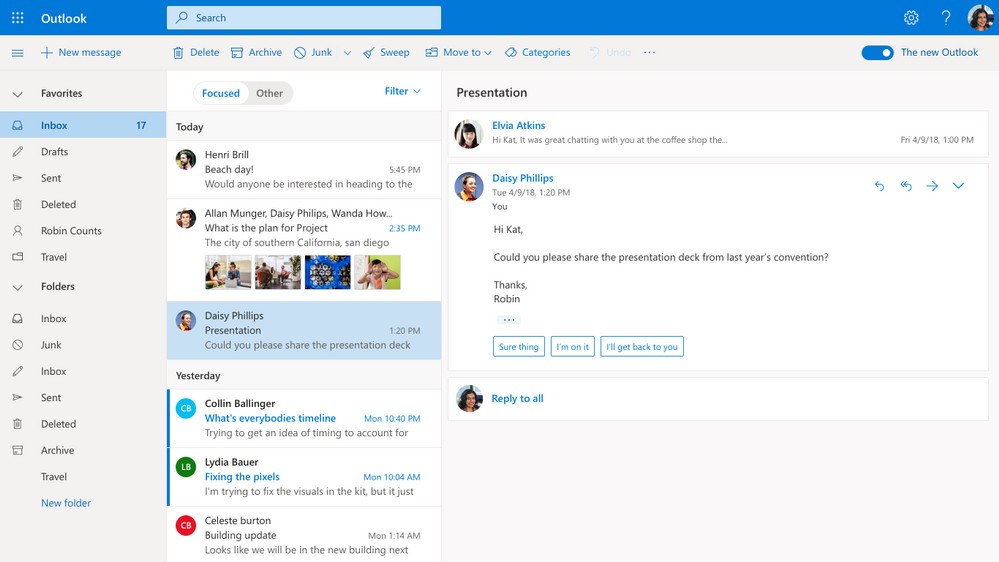Expand the Filter dropdown

pos(402,91)
